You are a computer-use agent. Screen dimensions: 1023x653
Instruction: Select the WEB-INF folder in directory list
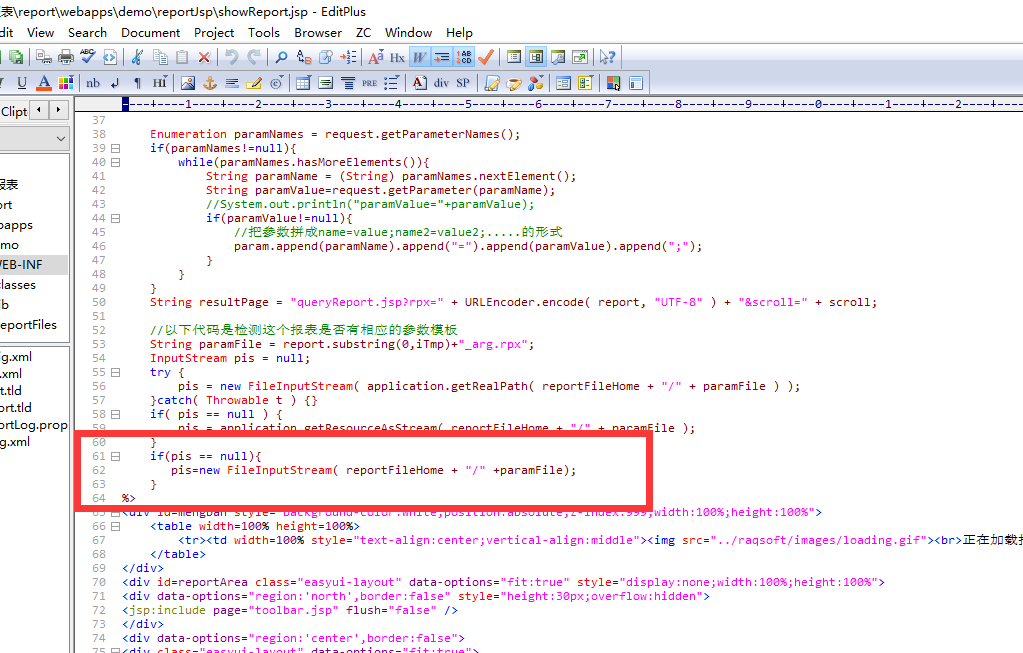[34, 264]
